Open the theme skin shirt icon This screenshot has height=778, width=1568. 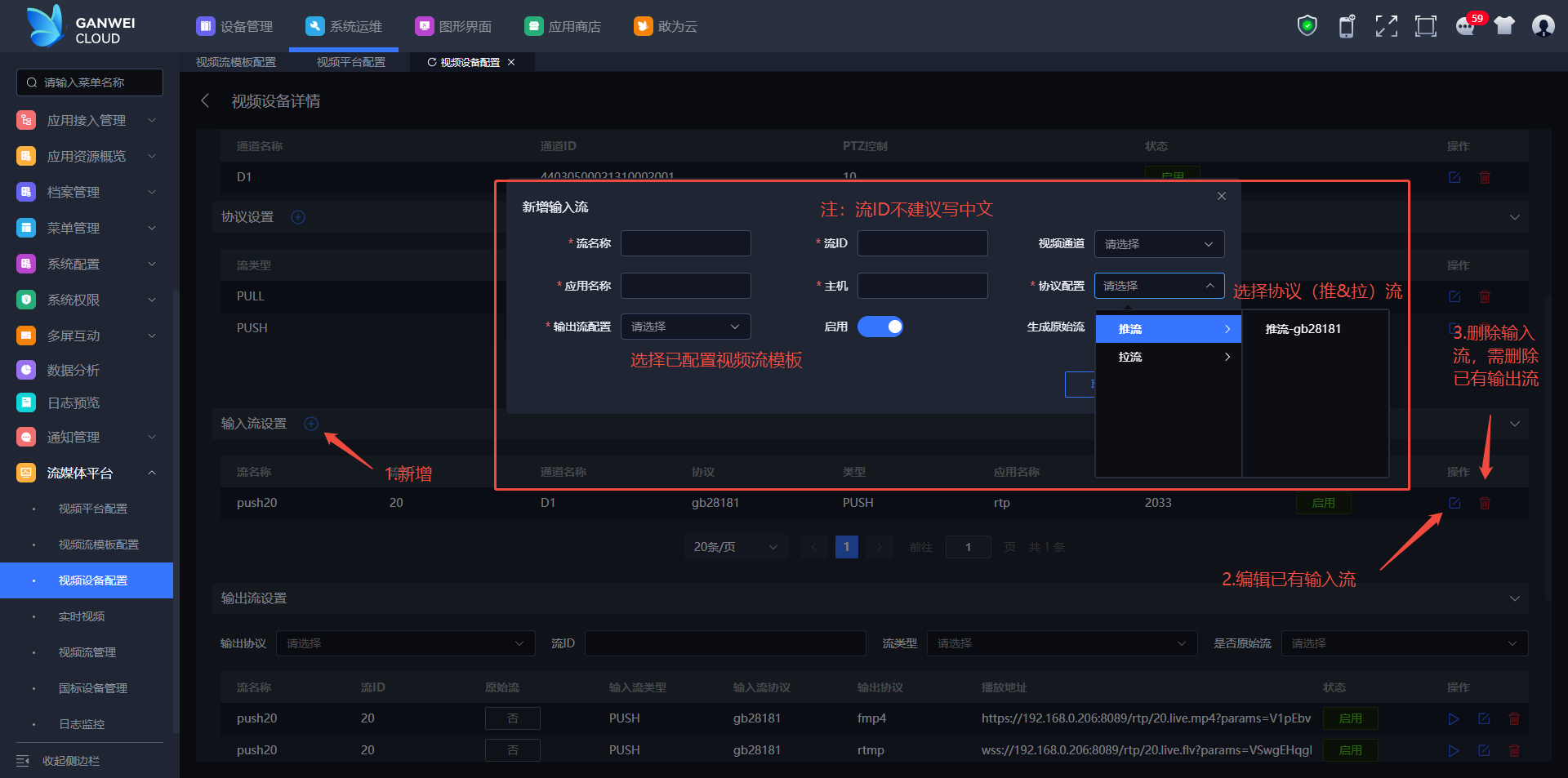[1504, 26]
